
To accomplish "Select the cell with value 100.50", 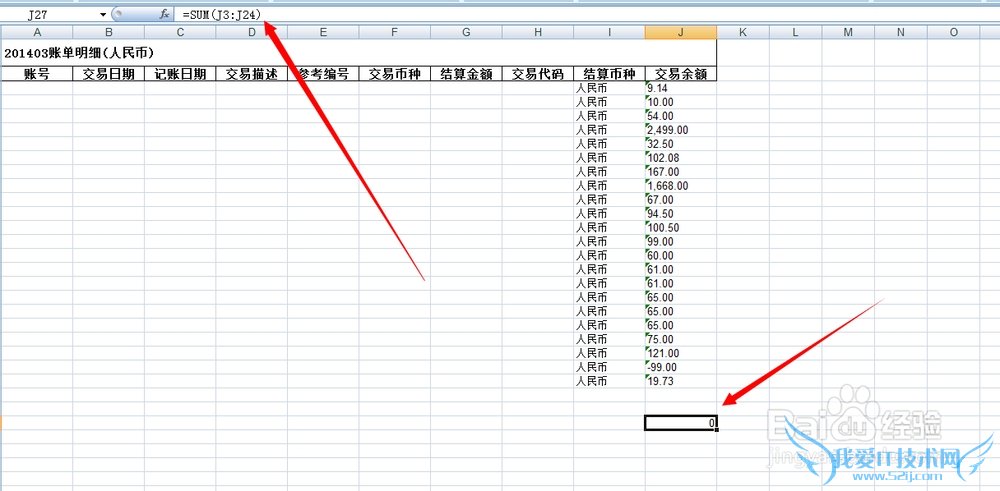I will tap(680, 228).
